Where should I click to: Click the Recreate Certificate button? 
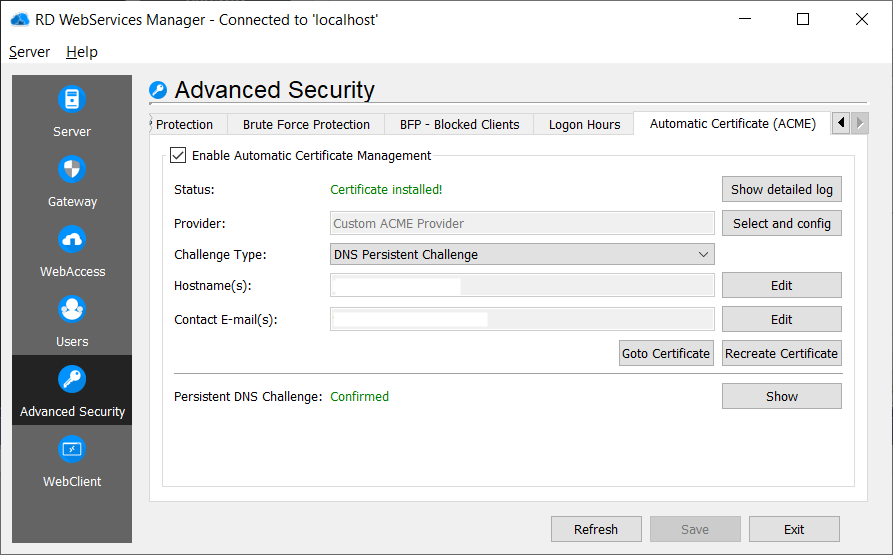coord(781,353)
